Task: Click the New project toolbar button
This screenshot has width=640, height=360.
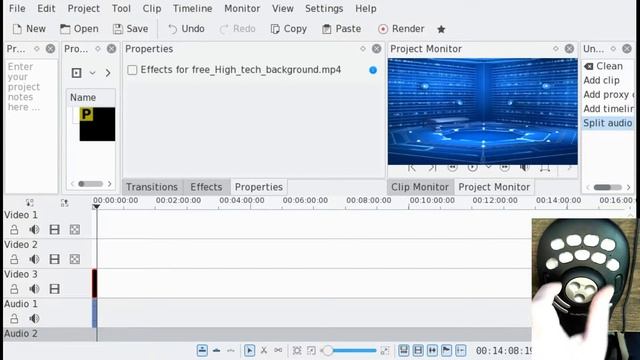Action: coord(29,29)
